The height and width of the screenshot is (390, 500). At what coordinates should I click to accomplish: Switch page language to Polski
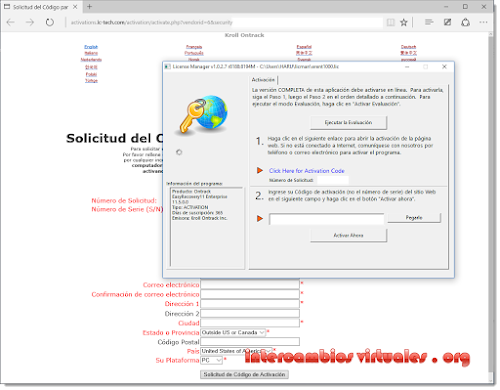[x=91, y=74]
